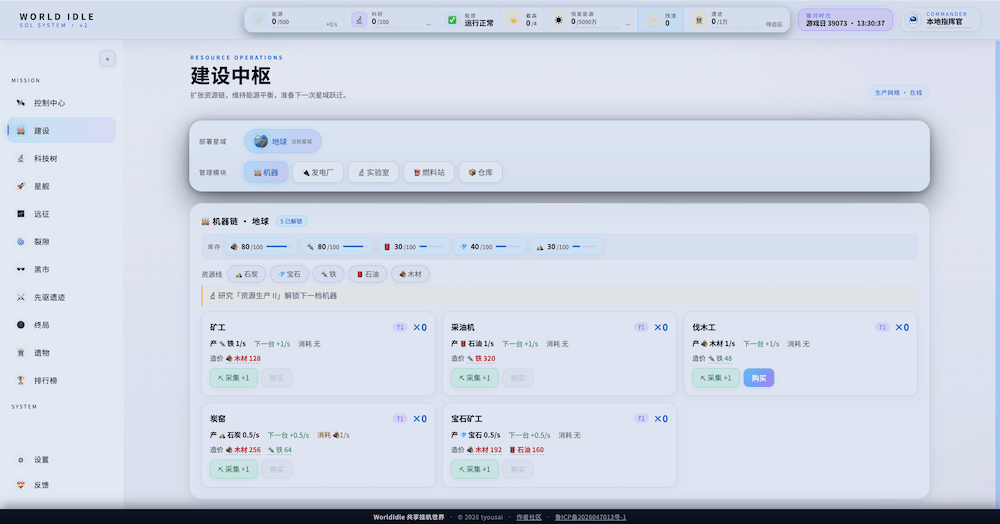The height and width of the screenshot is (524, 1000).
Task: Click the 石油 160 cost on 宝石矿工 card
Action: [527, 450]
